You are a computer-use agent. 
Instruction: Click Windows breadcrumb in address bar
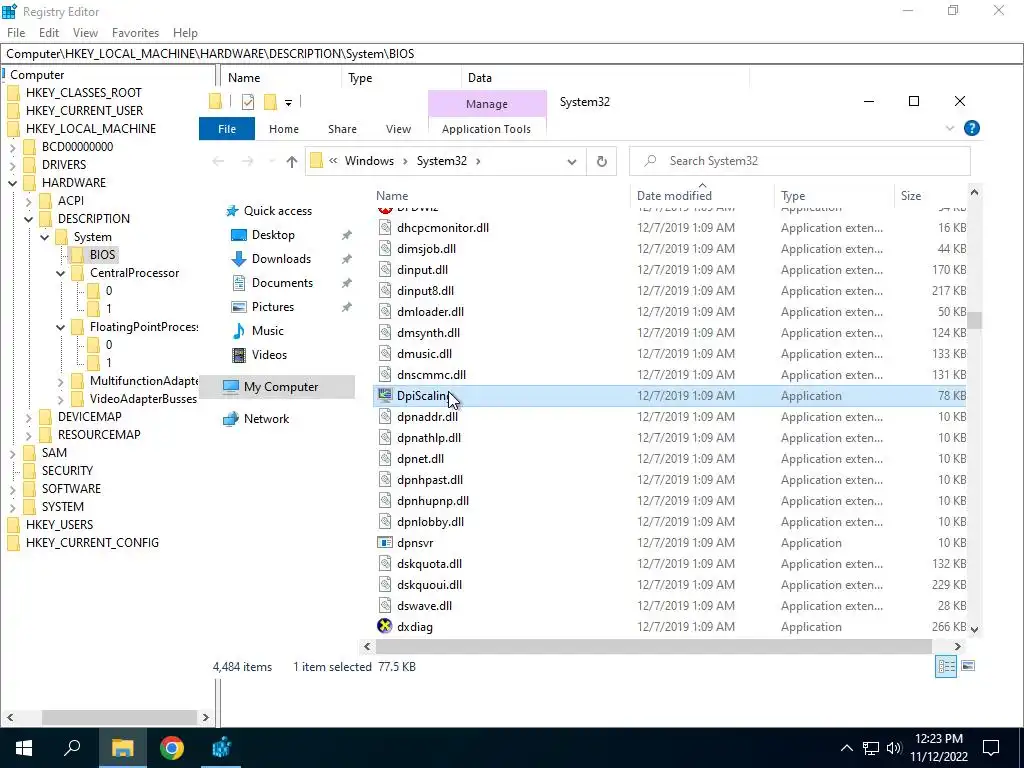click(369, 161)
